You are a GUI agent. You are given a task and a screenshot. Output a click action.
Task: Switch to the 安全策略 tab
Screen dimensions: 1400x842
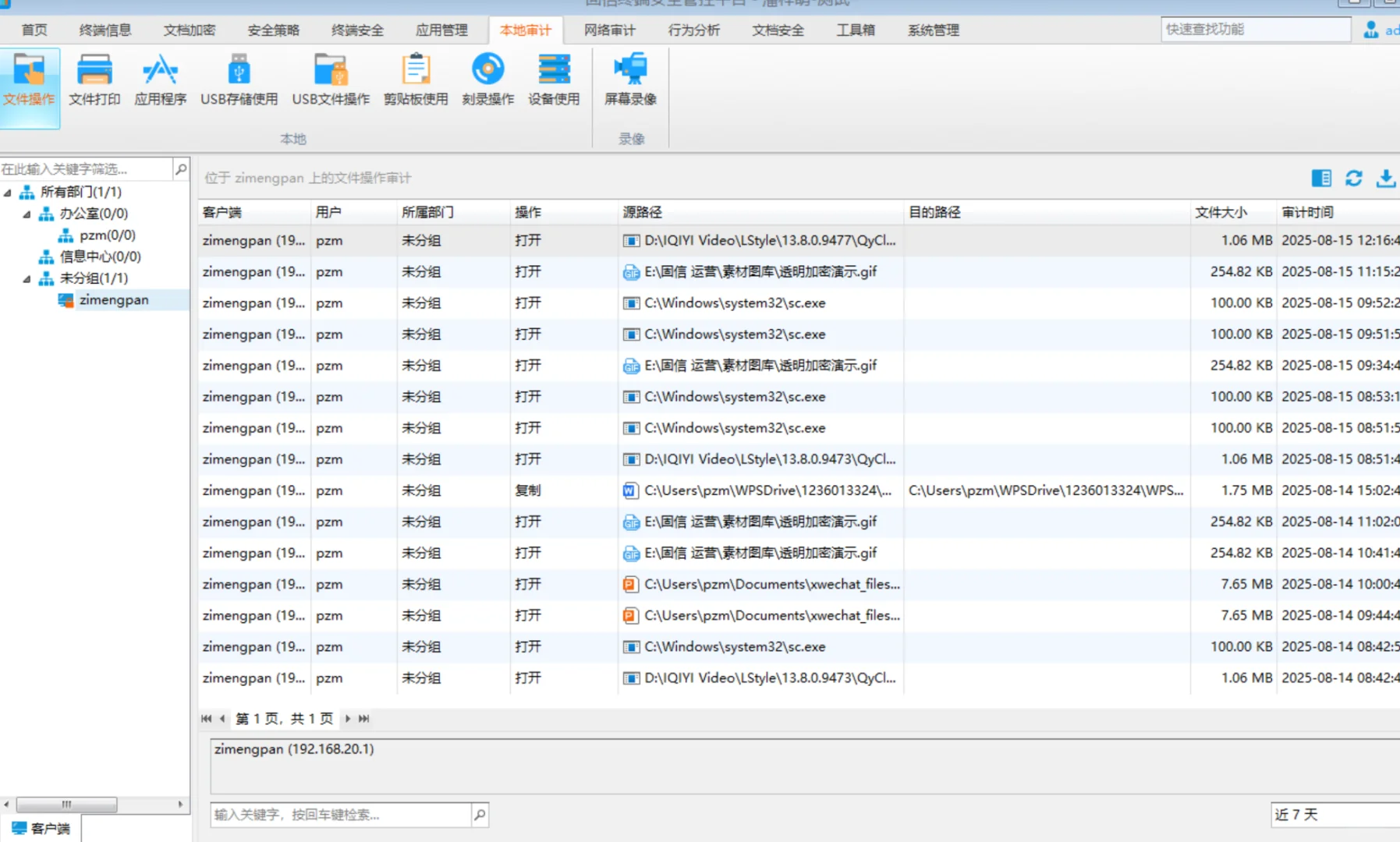coord(274,30)
